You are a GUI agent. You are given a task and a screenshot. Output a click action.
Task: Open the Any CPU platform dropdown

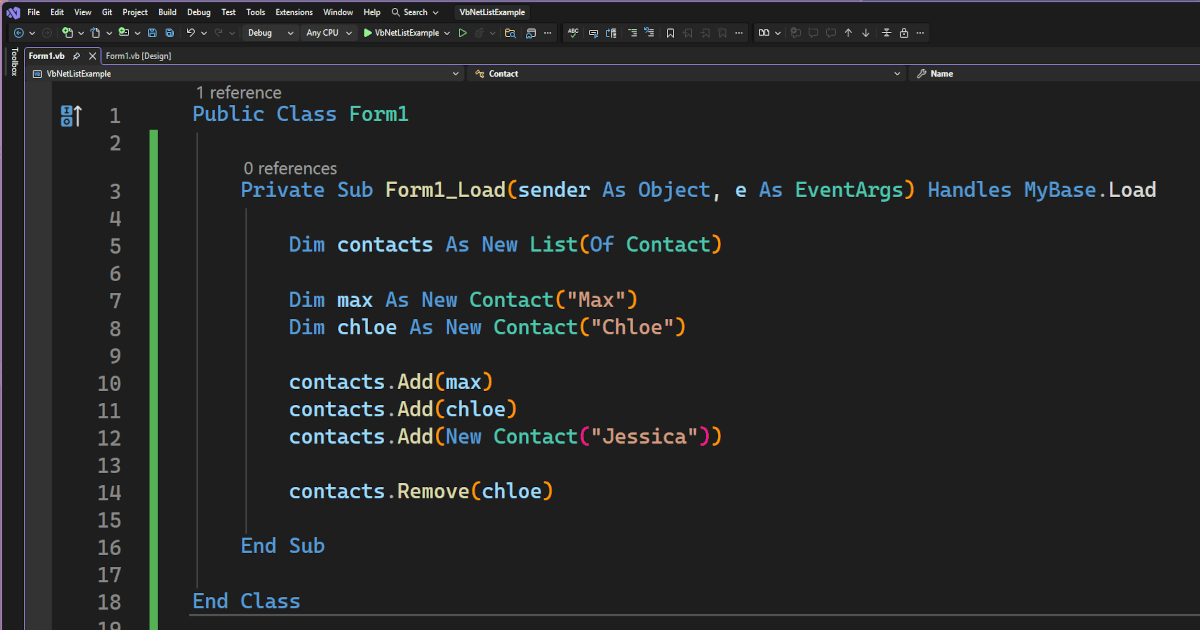pyautogui.click(x=324, y=33)
